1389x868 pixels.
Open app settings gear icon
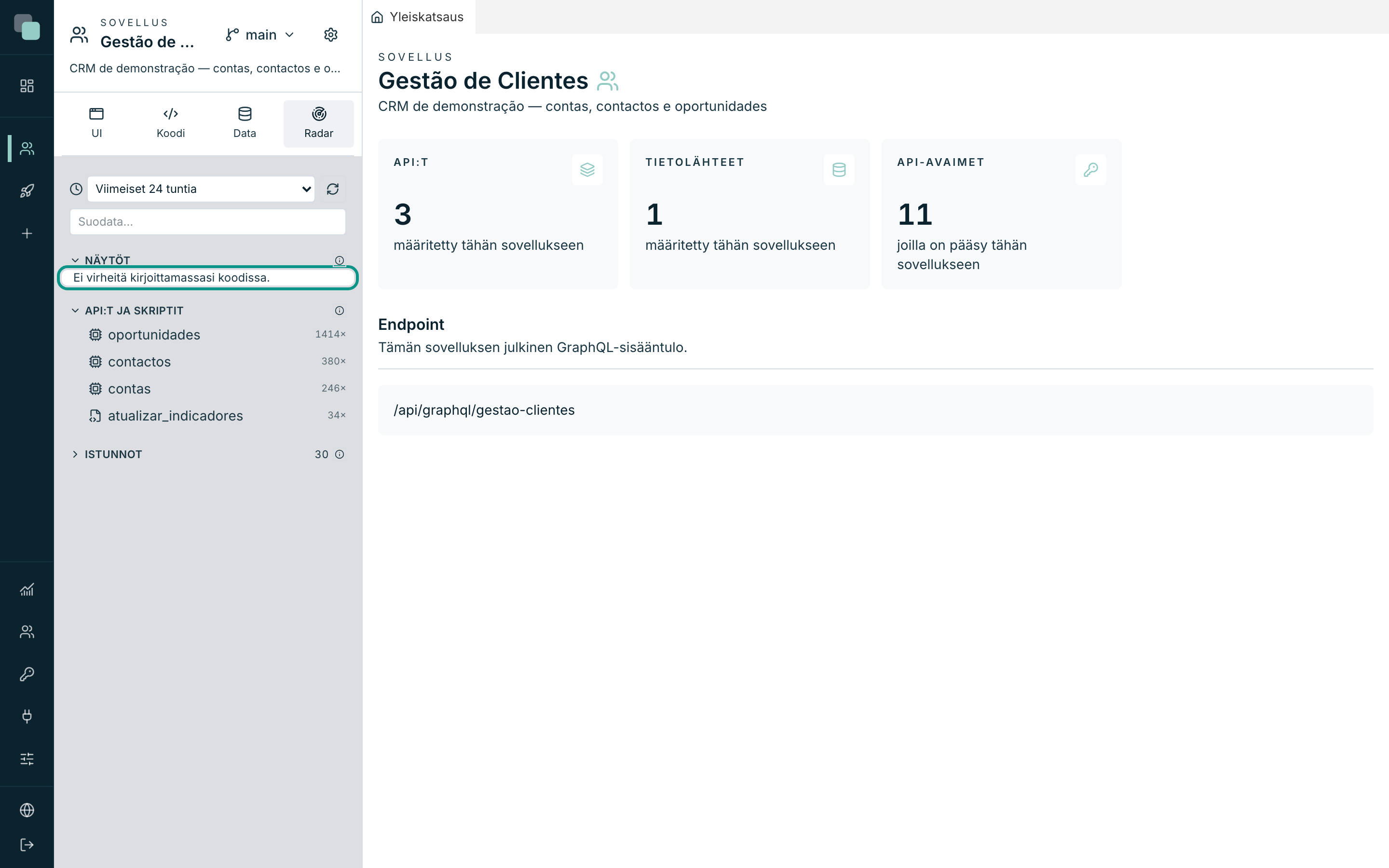click(330, 35)
